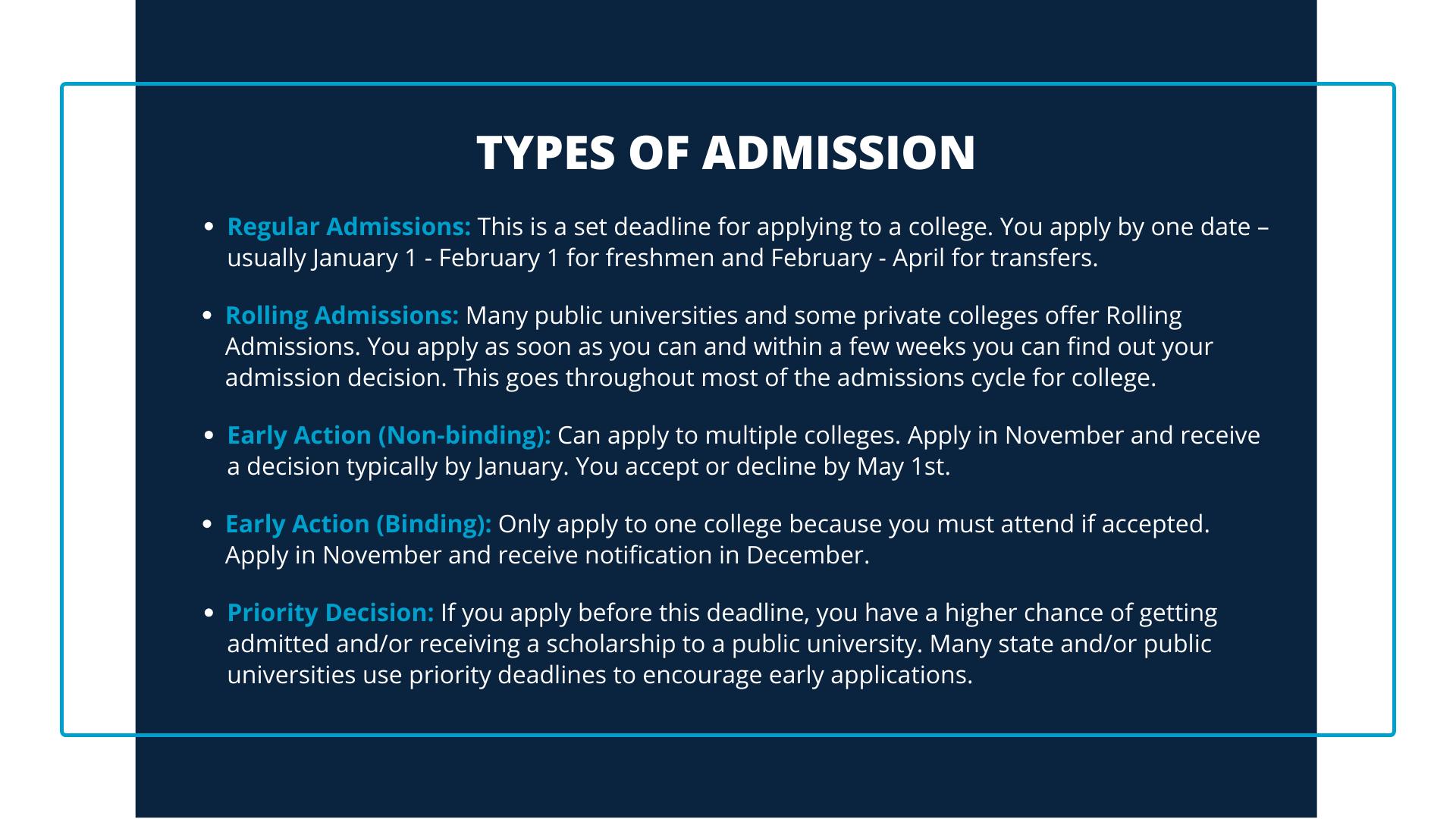Screen dimensions: 1456x819
Task: Click the bullet next to Early Action (Binding)
Action: (208, 524)
